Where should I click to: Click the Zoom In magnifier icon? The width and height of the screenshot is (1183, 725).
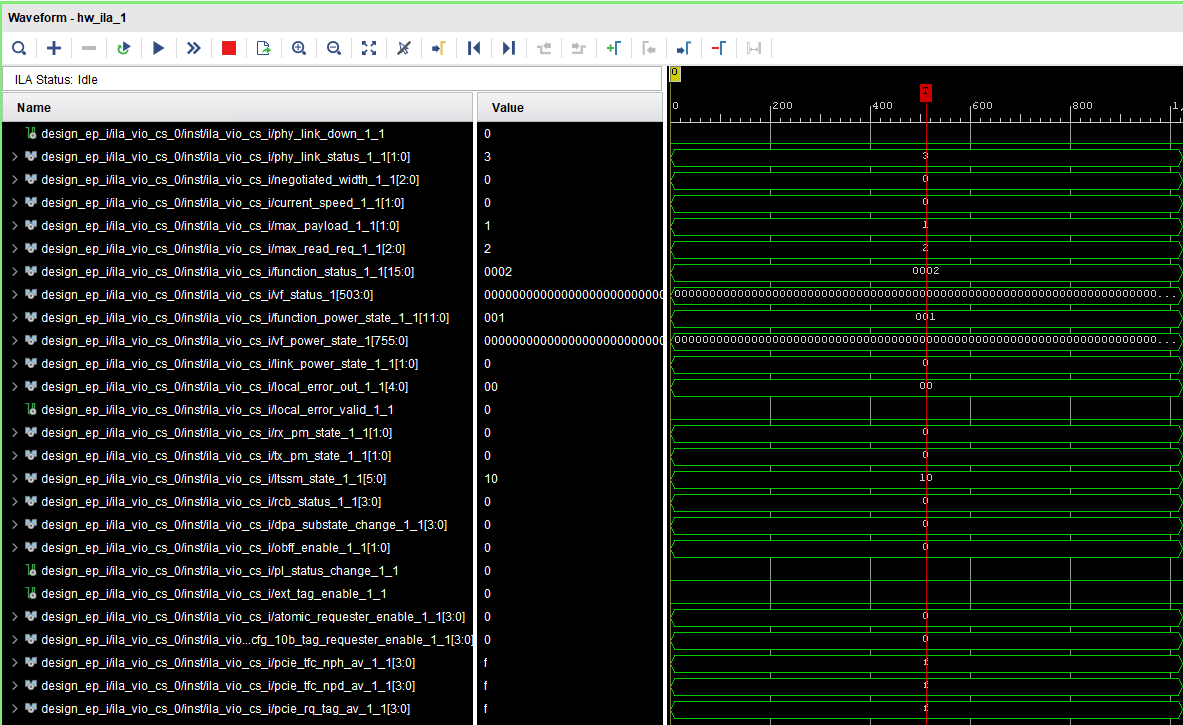point(299,48)
